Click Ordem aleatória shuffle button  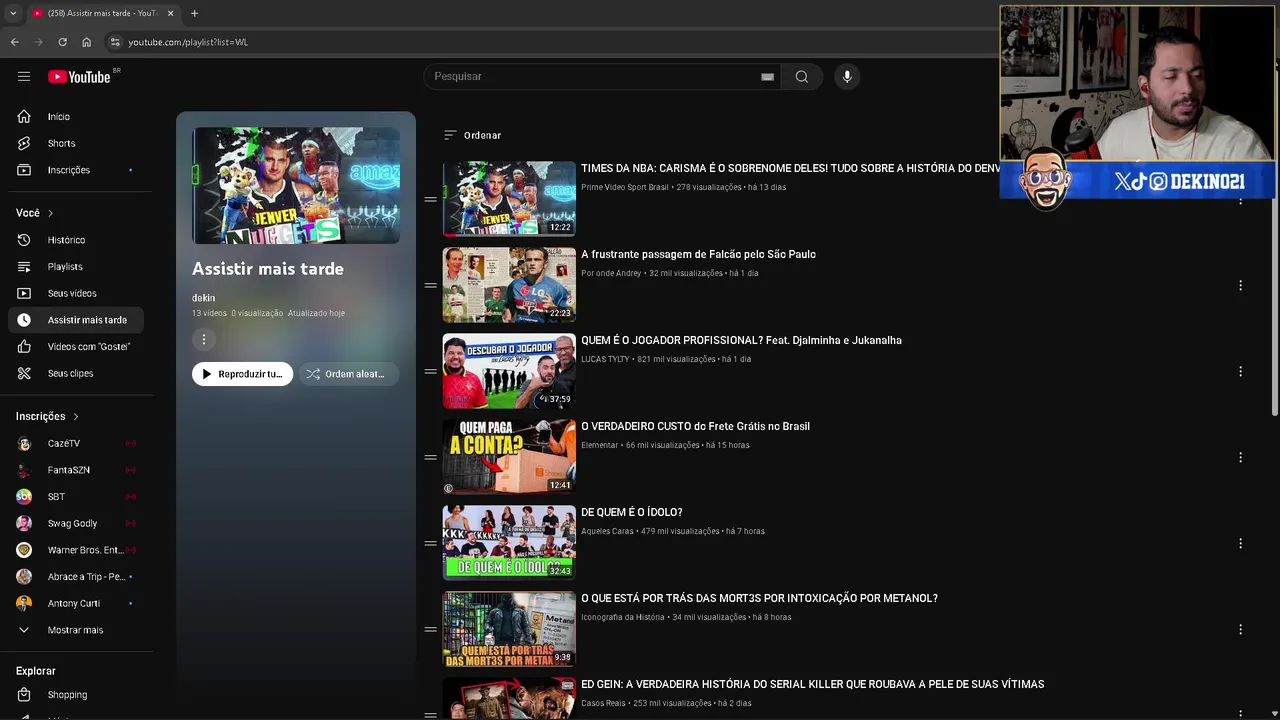pyautogui.click(x=347, y=374)
